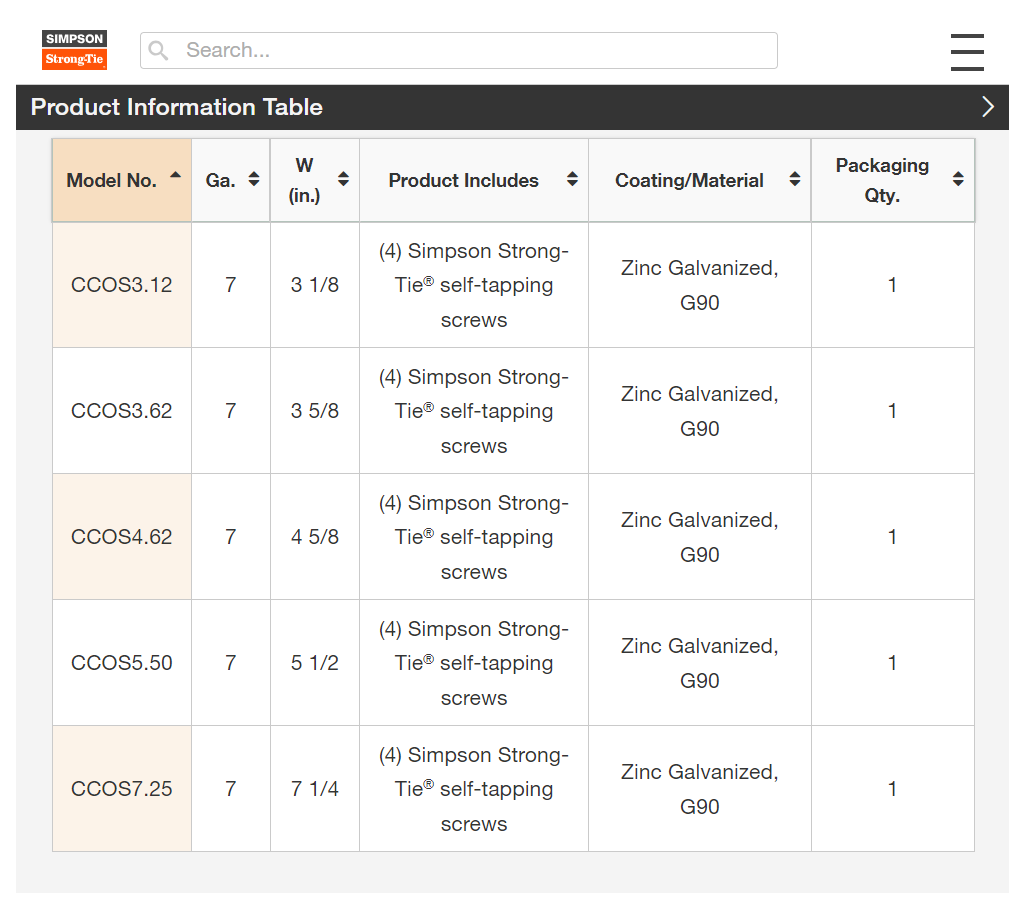The image size is (1018, 904).
Task: Choose the CCOS5.50 model row
Action: (122, 663)
